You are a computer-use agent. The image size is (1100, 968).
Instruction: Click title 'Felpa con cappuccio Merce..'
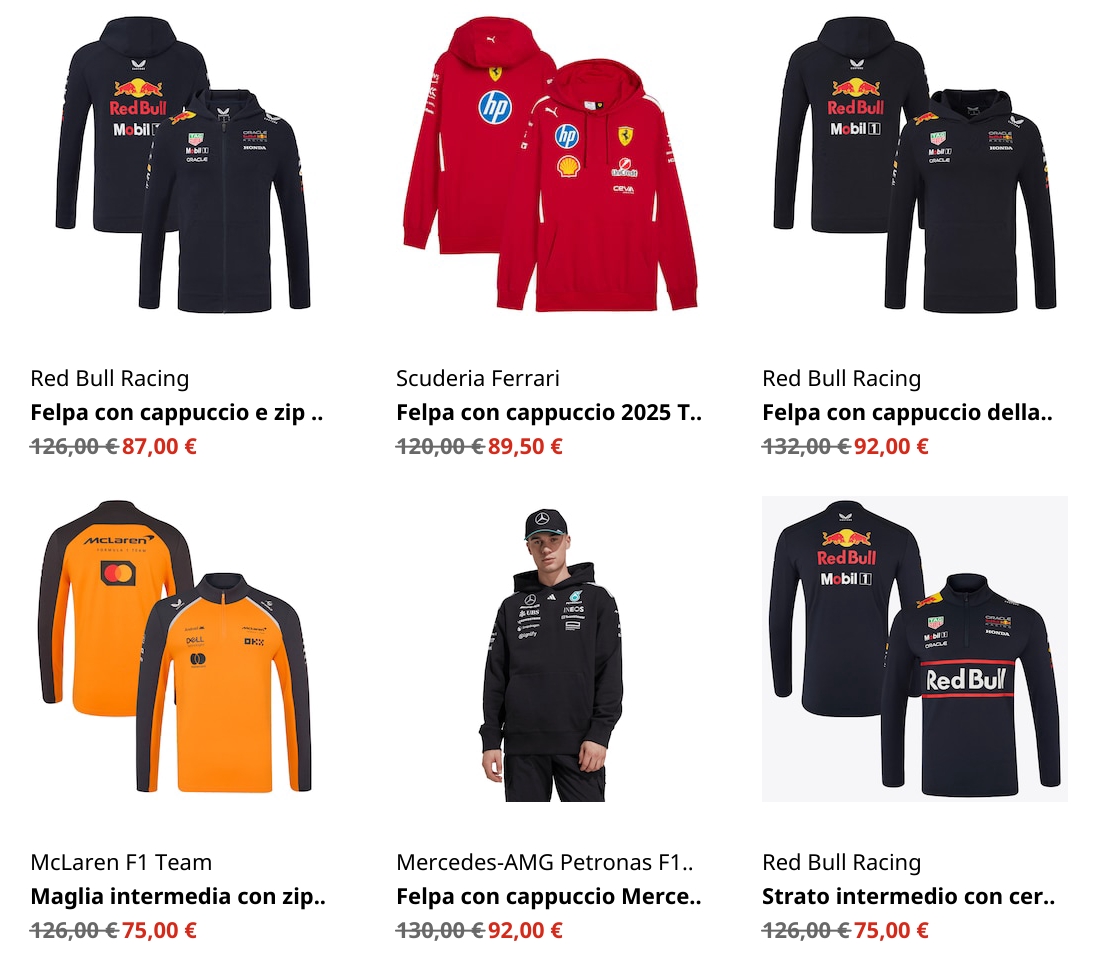tap(549, 896)
